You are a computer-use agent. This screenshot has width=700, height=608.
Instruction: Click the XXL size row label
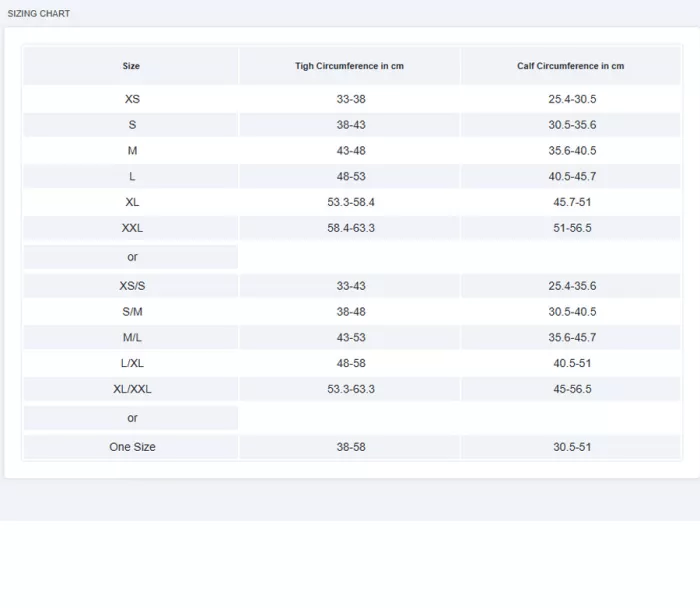point(132,228)
